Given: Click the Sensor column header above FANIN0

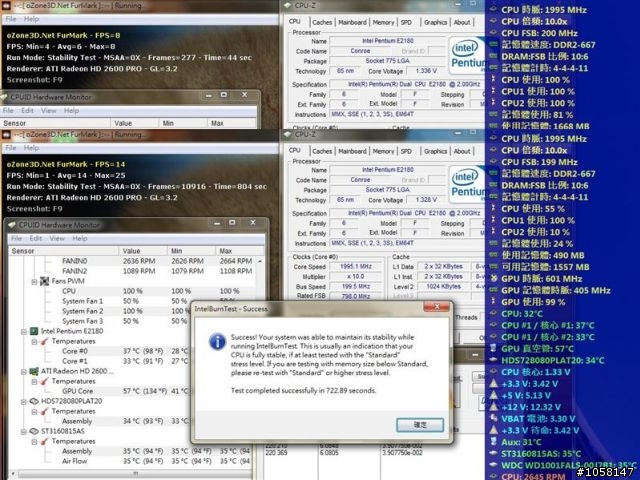Looking at the screenshot, I should 64,251.
